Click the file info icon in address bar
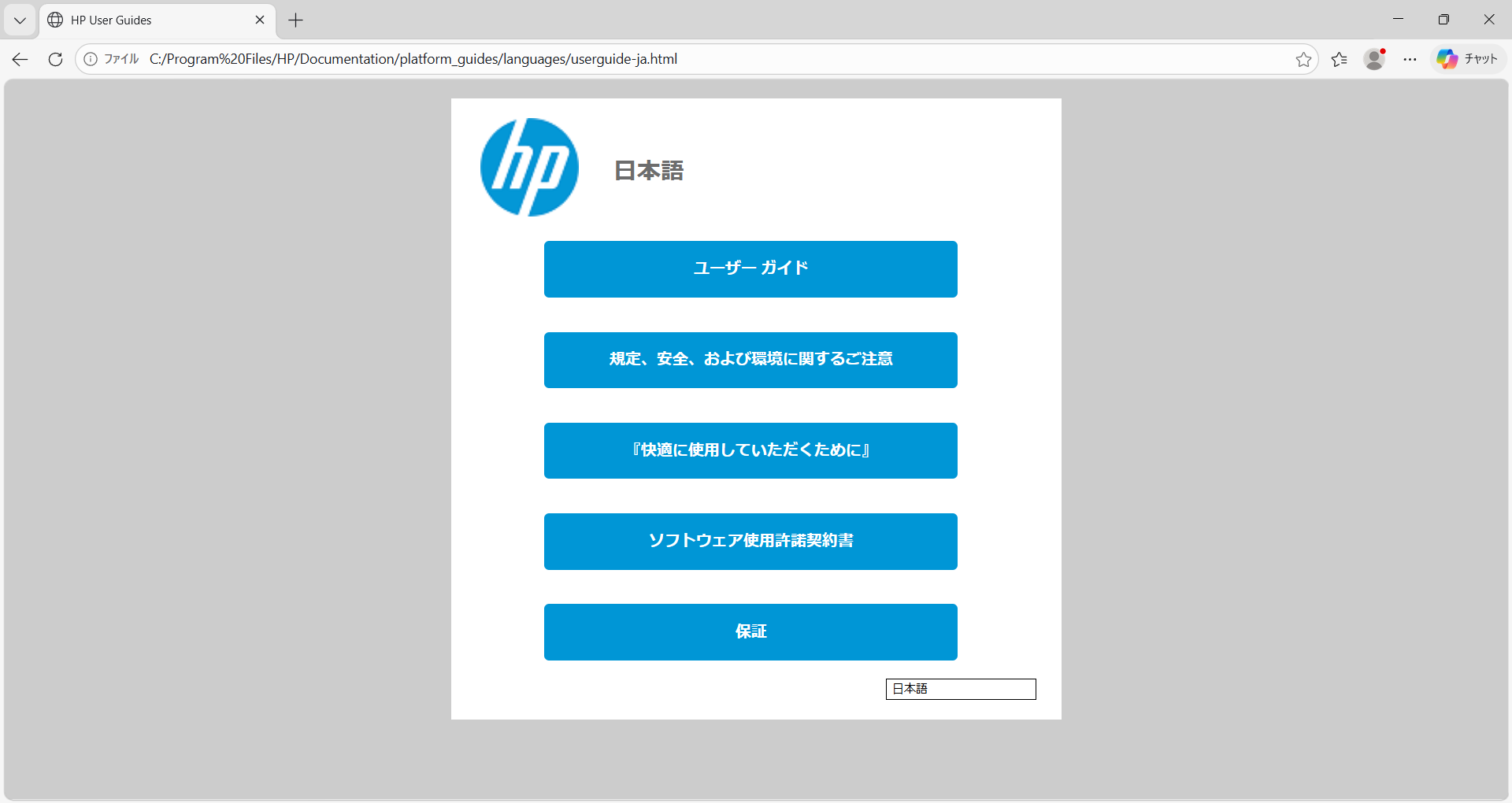Image resolution: width=1512 pixels, height=803 pixels. pyautogui.click(x=91, y=59)
